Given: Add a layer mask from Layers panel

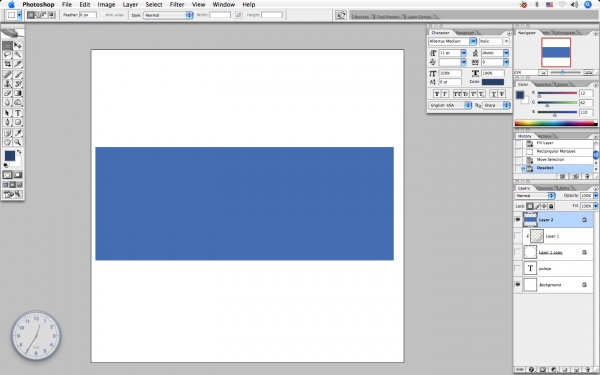Looking at the screenshot, I should (543, 370).
